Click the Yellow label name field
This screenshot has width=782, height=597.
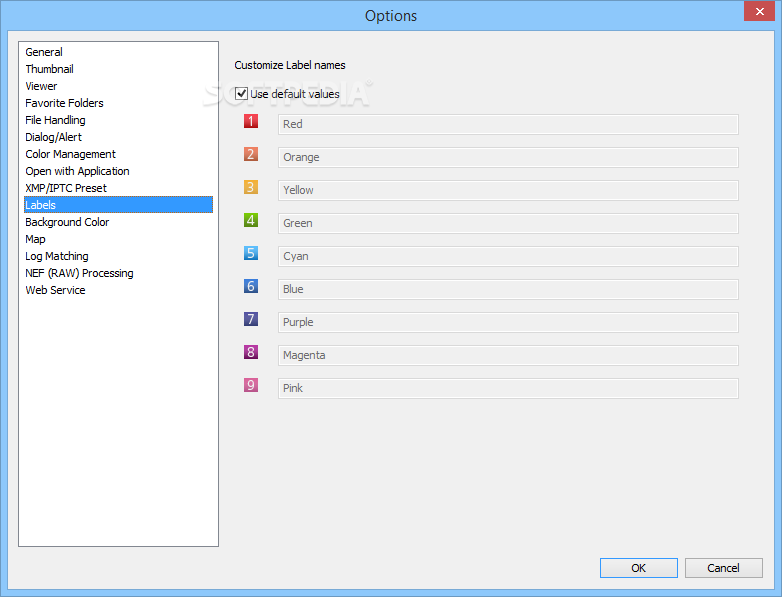(x=508, y=190)
